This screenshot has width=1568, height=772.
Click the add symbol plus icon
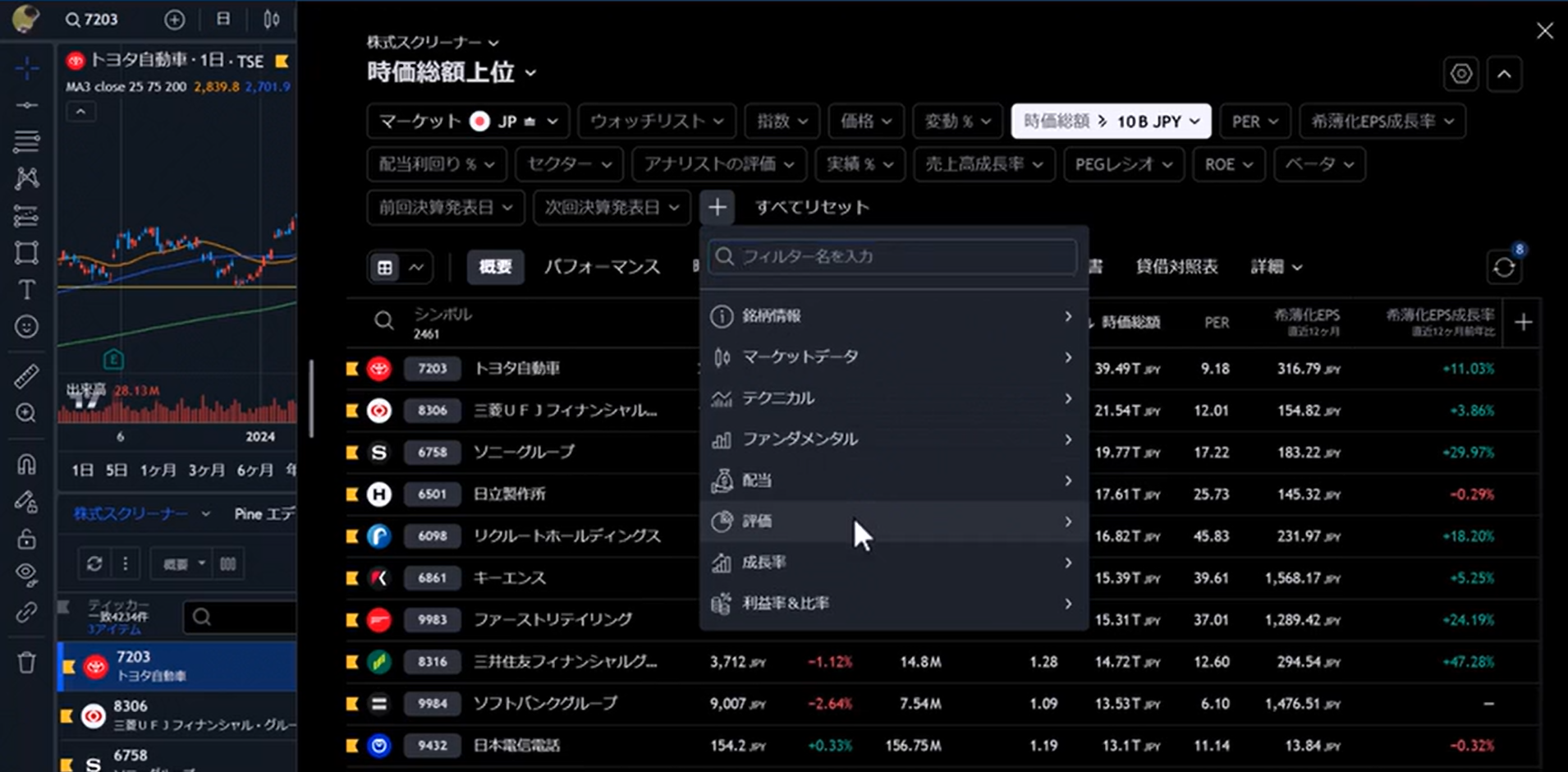pos(174,20)
